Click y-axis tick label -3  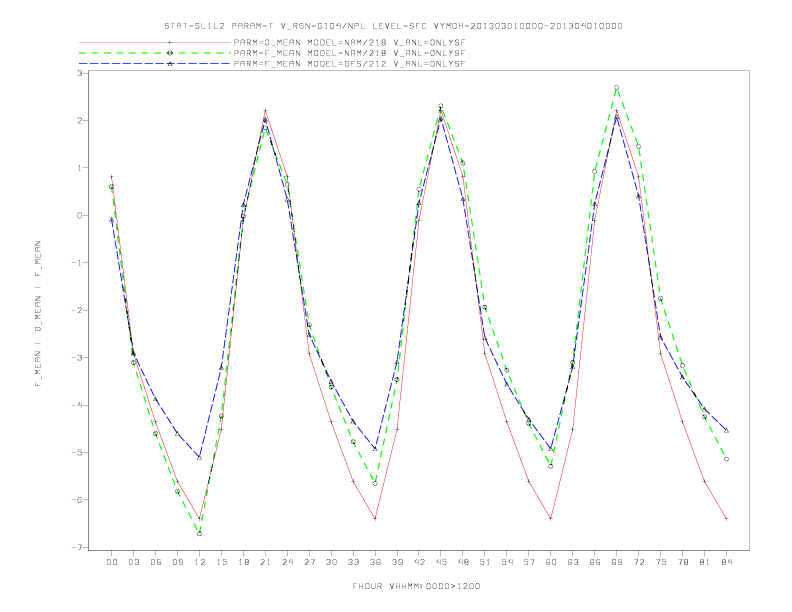78,358
